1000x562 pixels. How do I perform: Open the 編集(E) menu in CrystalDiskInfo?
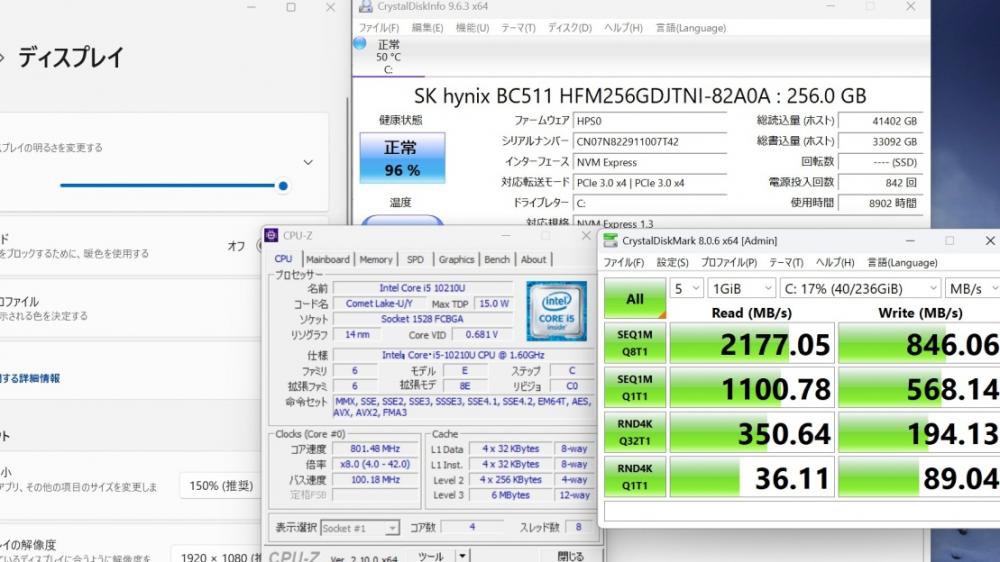click(427, 28)
